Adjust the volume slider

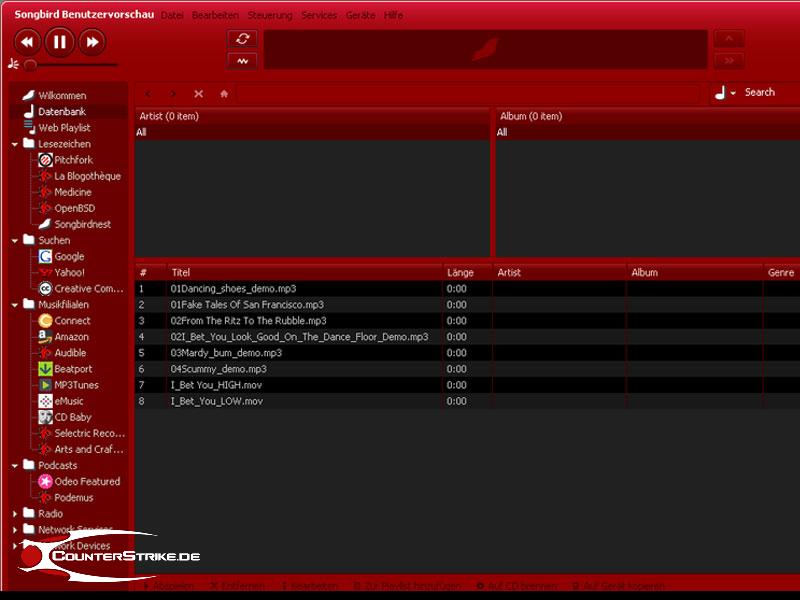click(31, 64)
